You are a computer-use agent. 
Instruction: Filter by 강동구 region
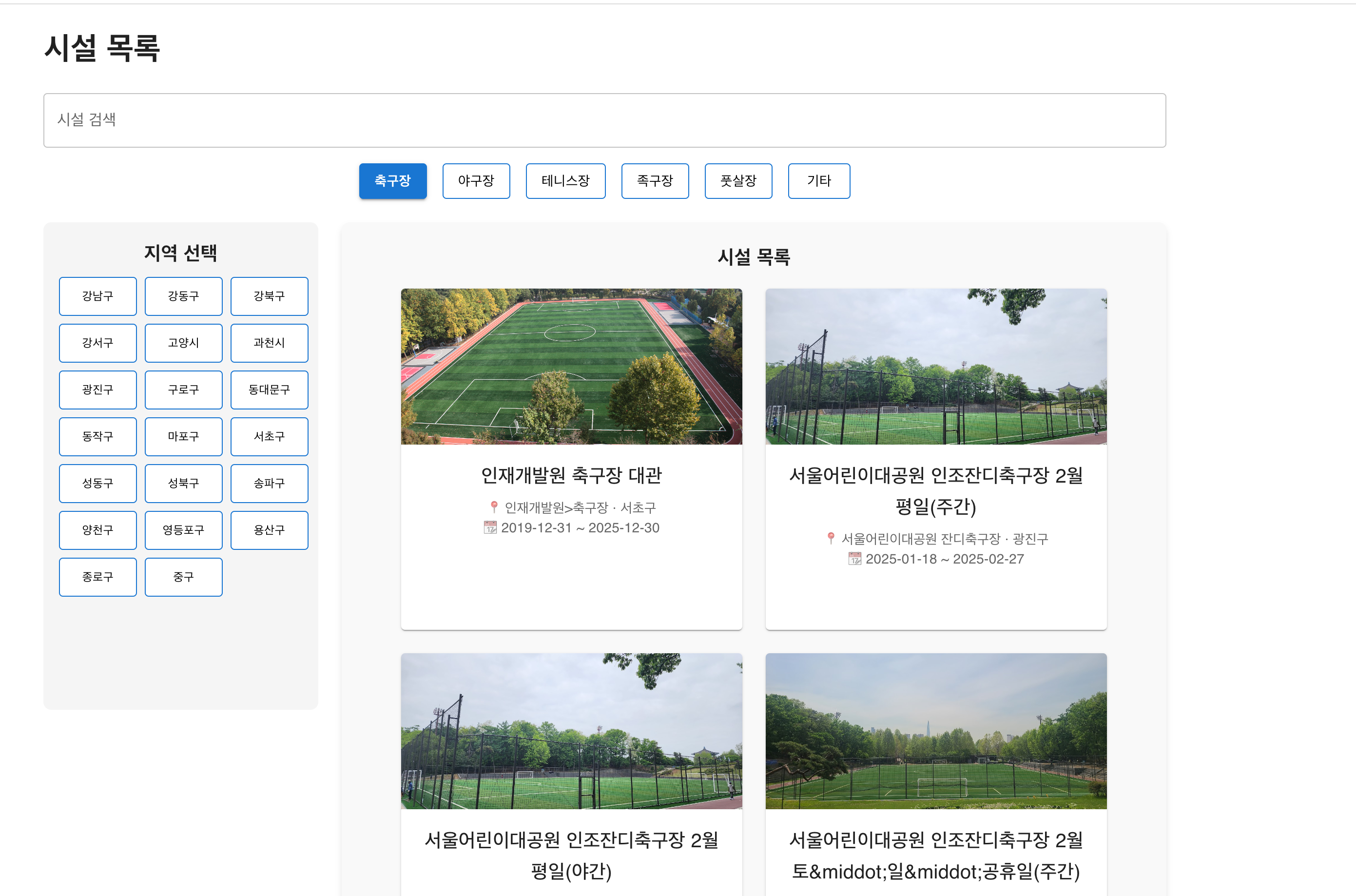[183, 296]
